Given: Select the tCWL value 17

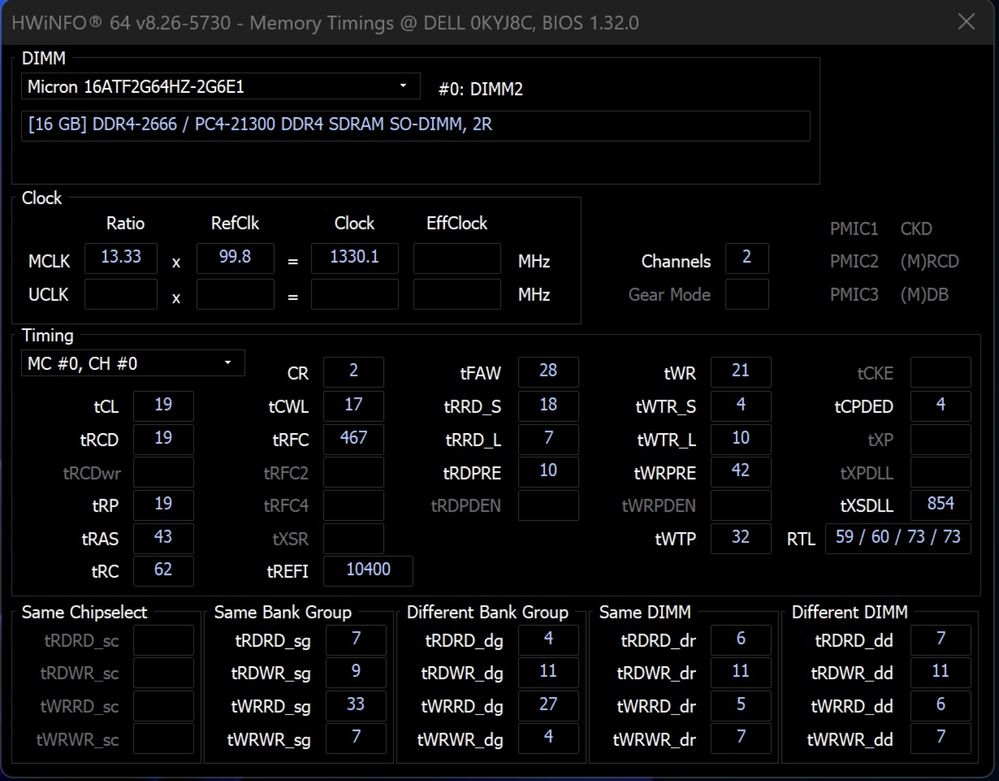Looking at the screenshot, I should coord(354,406).
